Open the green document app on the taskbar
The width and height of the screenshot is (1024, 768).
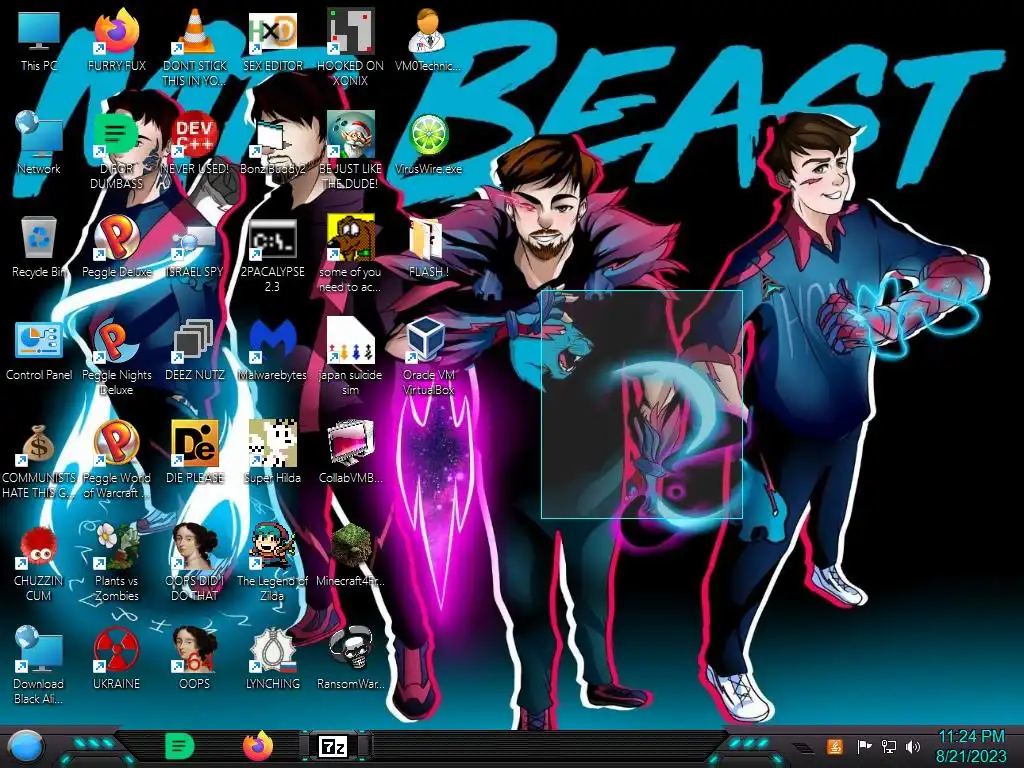click(x=179, y=746)
